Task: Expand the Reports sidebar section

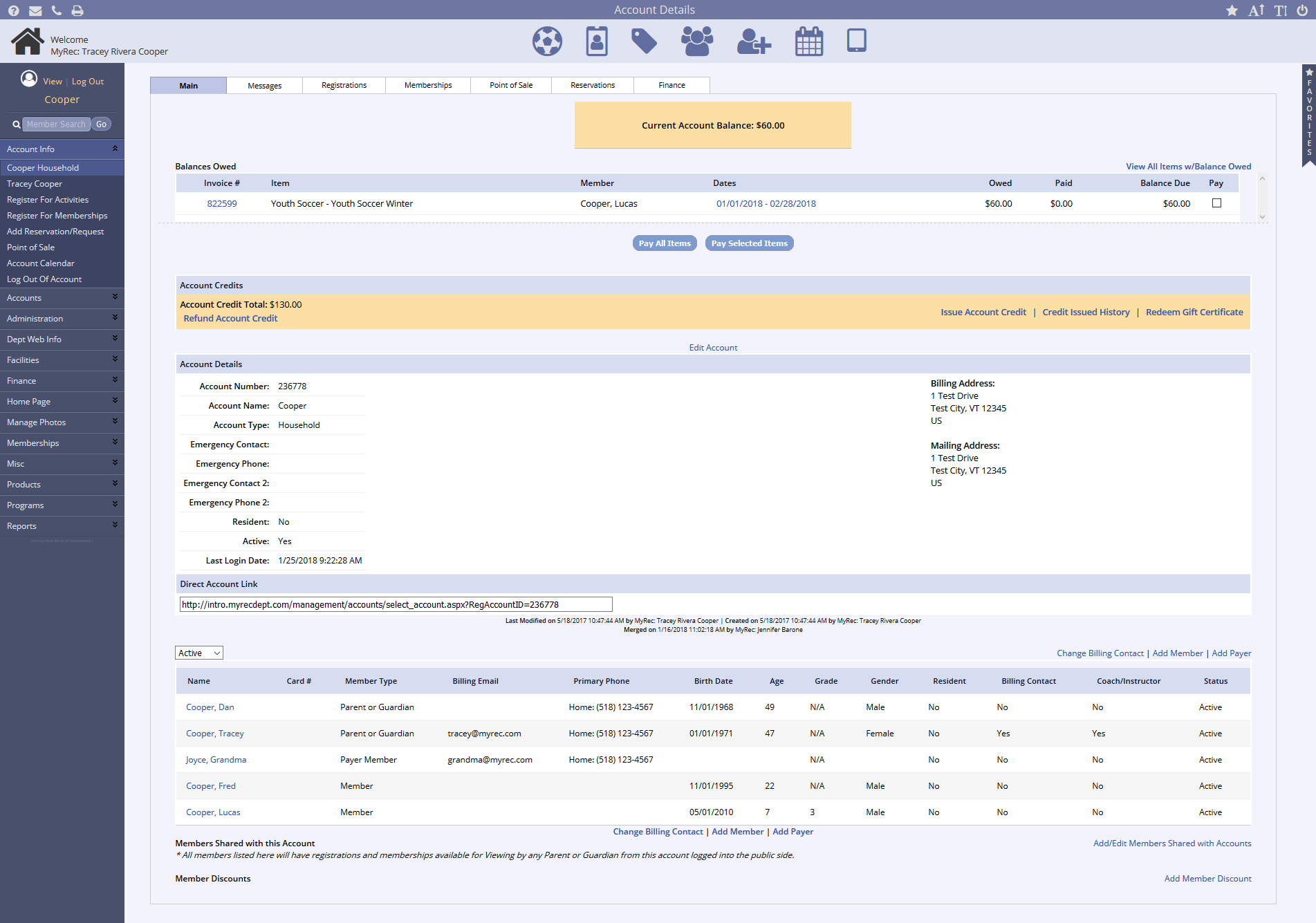Action: pos(62,526)
